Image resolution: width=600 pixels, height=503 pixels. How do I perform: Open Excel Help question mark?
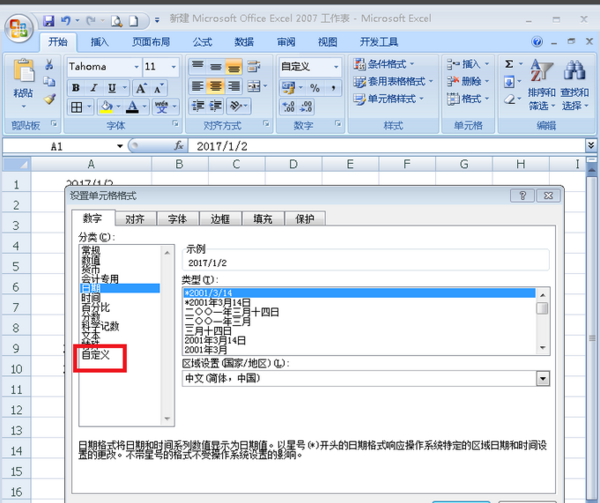point(537,42)
